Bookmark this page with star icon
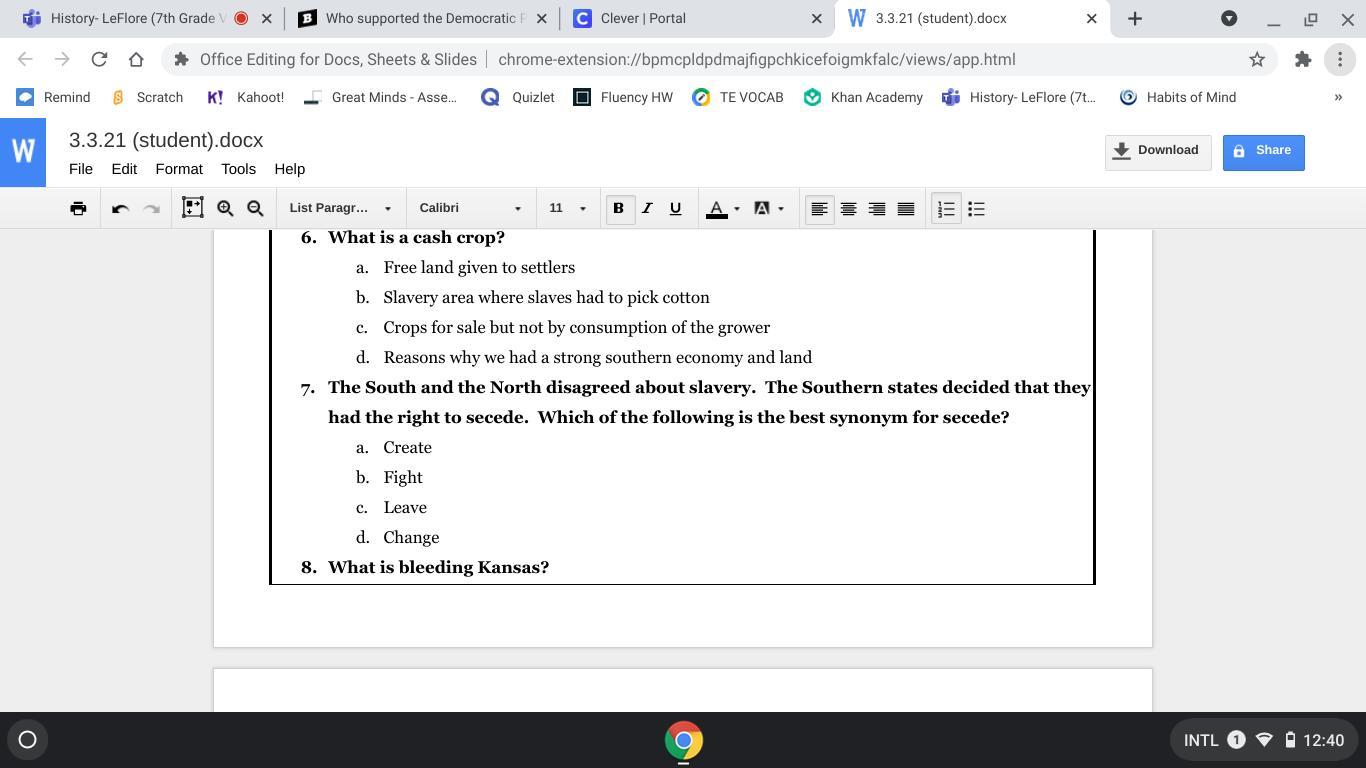Image resolution: width=1366 pixels, height=768 pixels. pos(1257,59)
